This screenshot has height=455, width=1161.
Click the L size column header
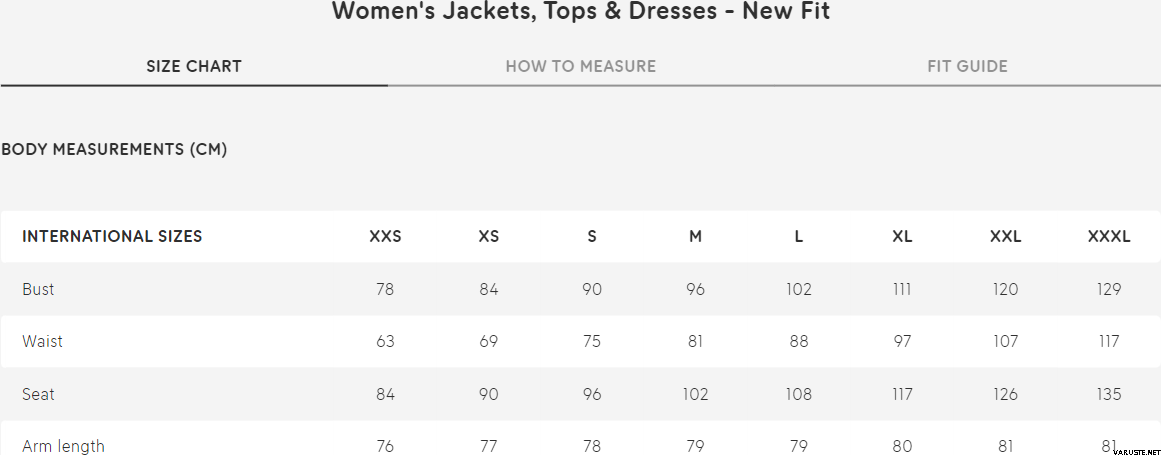click(x=799, y=237)
